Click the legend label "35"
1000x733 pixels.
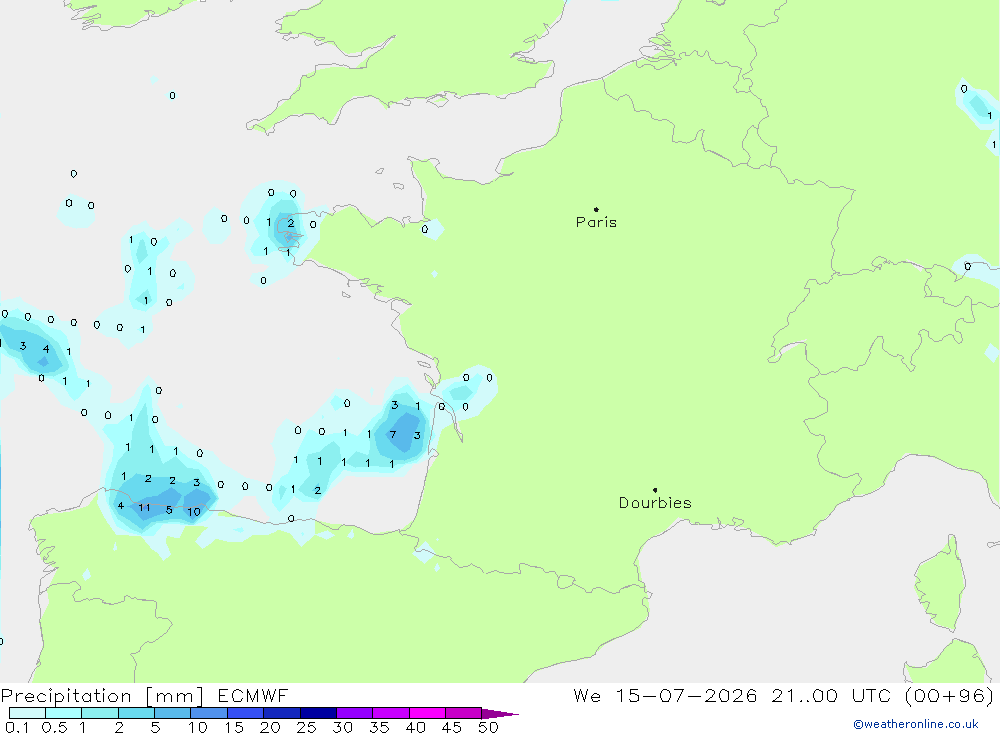click(379, 727)
